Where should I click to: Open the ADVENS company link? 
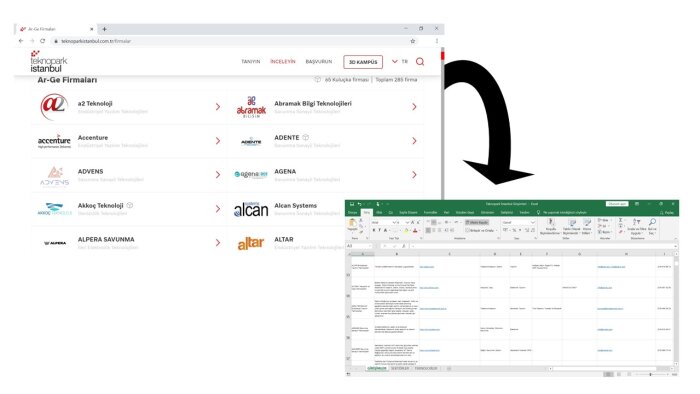(x=91, y=171)
